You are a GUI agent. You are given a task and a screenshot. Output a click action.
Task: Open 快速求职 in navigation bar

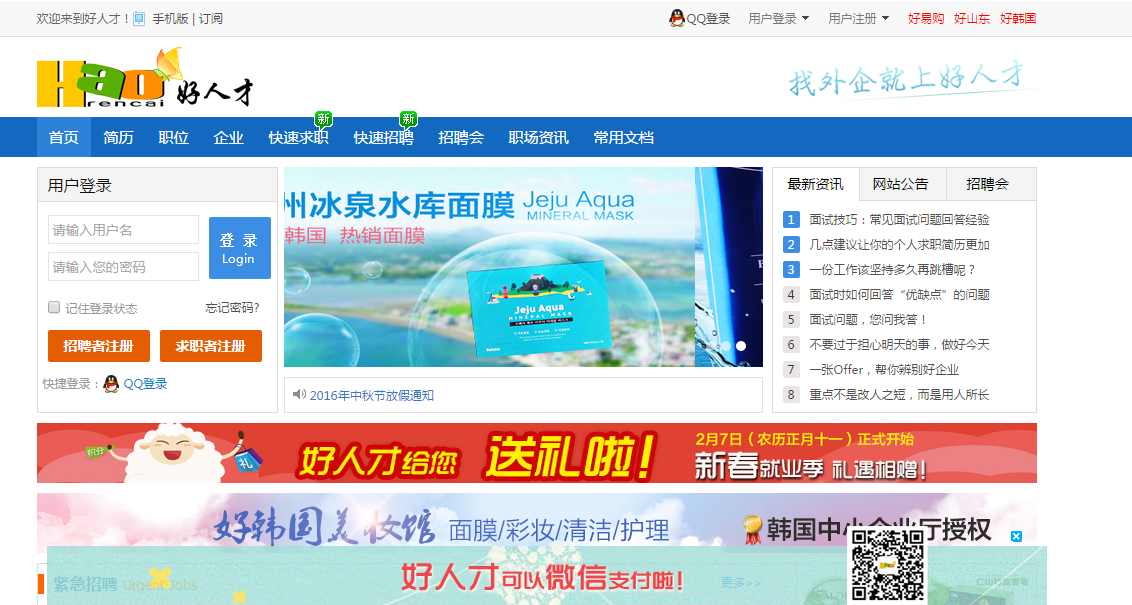tap(298, 137)
